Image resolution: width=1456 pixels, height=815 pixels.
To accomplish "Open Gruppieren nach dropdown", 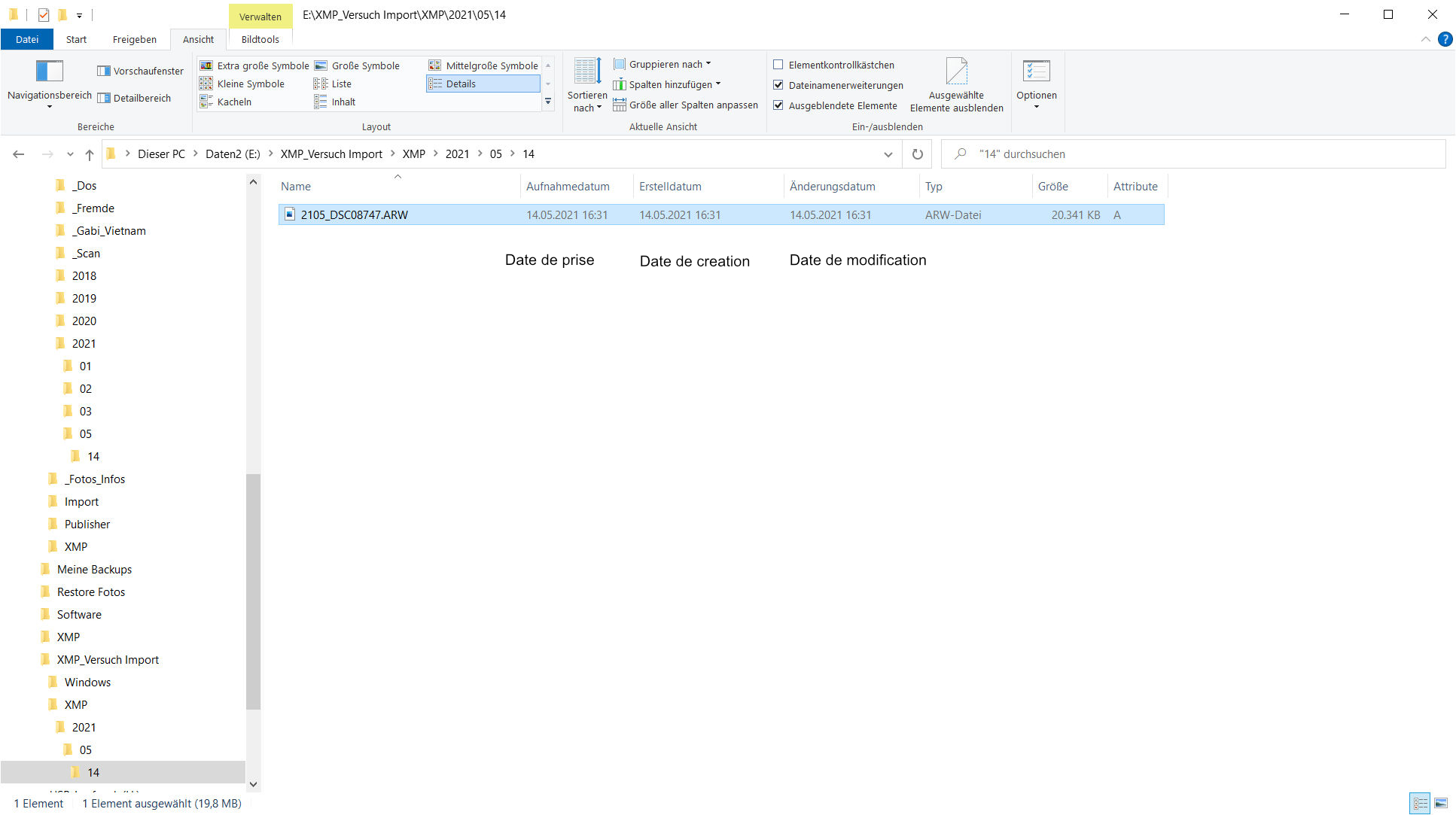I will point(666,65).
